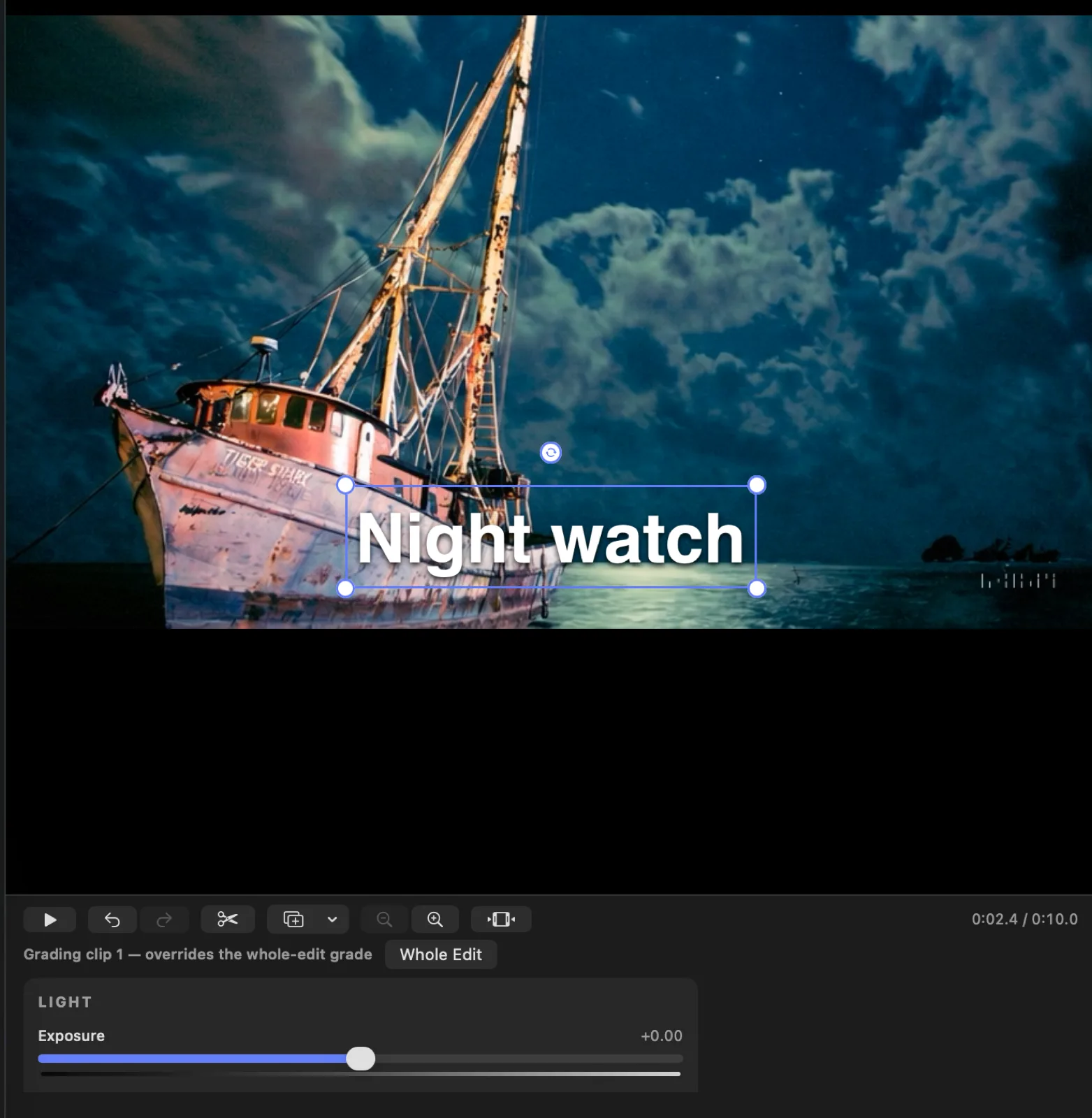Click the Exposure label
Image resolution: width=1092 pixels, height=1118 pixels.
click(x=71, y=1036)
